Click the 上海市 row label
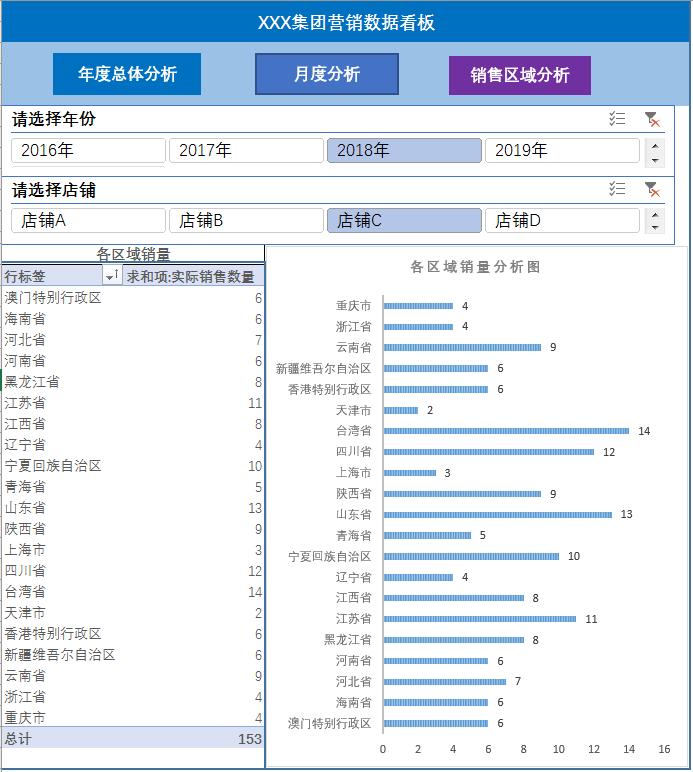Screen dimensions: 693x772 pos(25,550)
